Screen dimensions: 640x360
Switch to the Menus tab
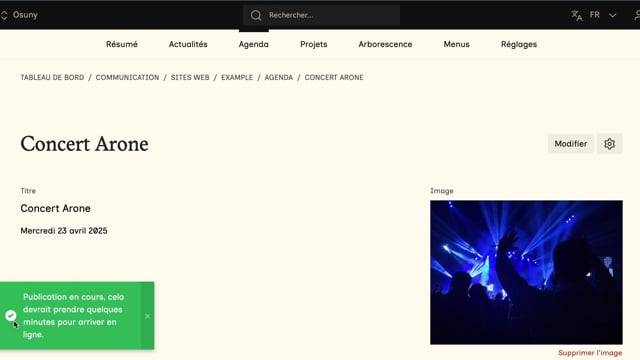(x=456, y=44)
